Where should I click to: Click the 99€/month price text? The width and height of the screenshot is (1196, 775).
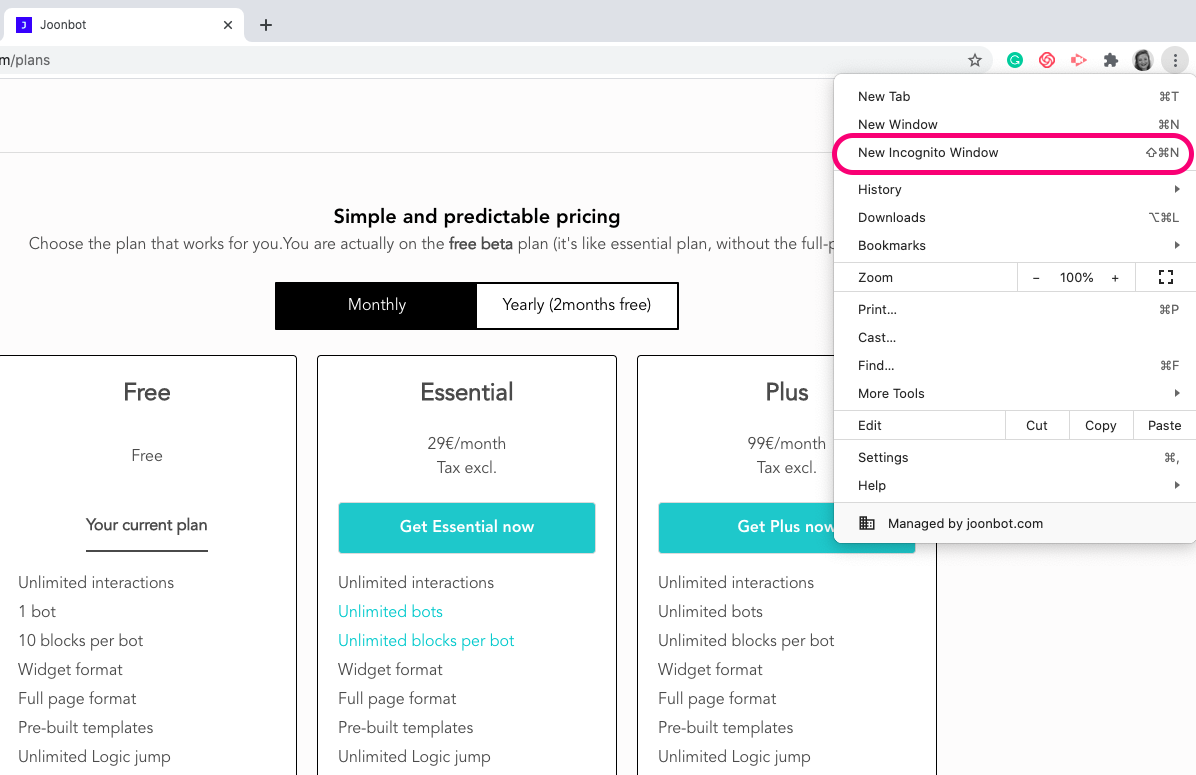pyautogui.click(x=786, y=444)
